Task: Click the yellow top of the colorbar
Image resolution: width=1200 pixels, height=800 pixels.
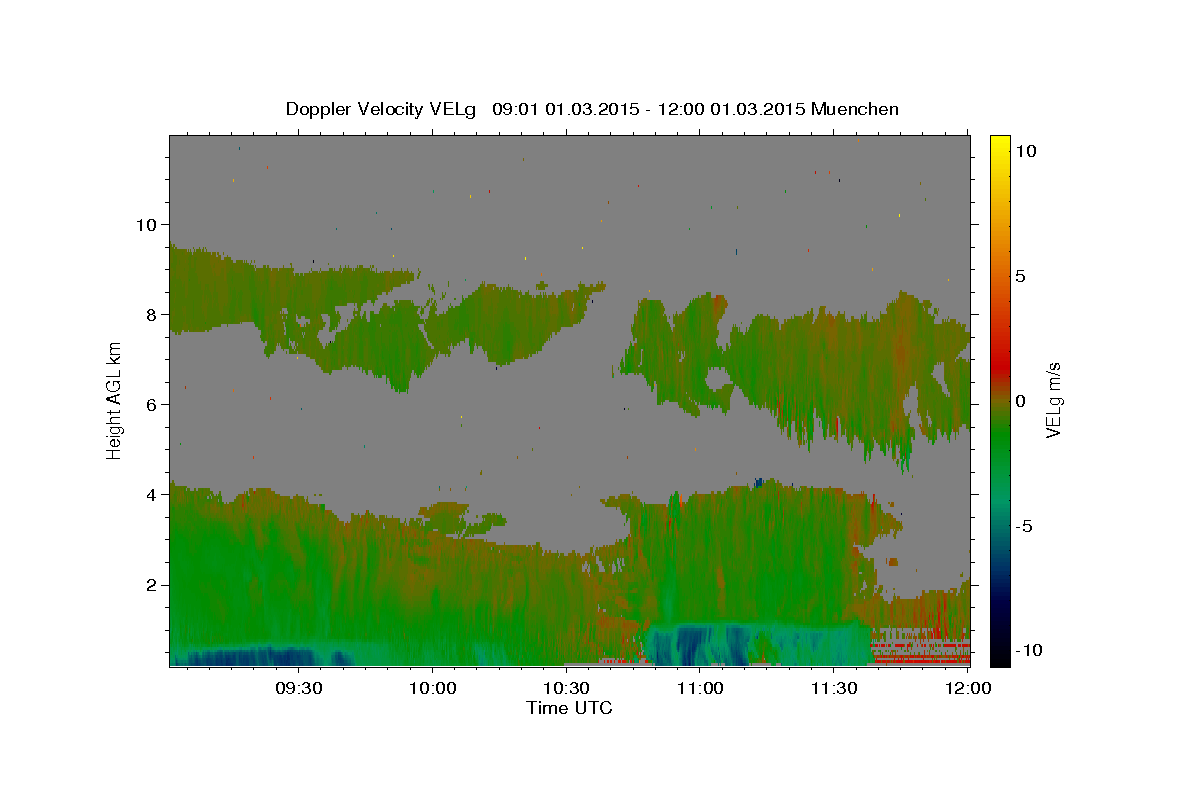Action: point(1000,145)
